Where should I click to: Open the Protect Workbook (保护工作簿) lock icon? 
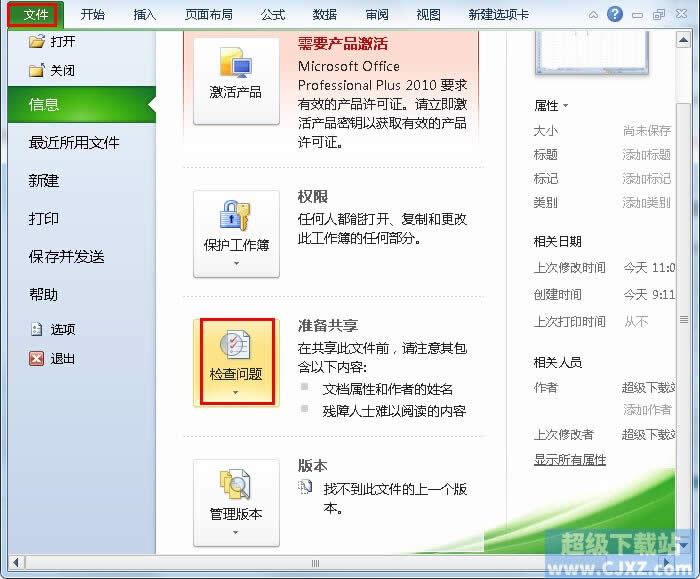(x=235, y=216)
